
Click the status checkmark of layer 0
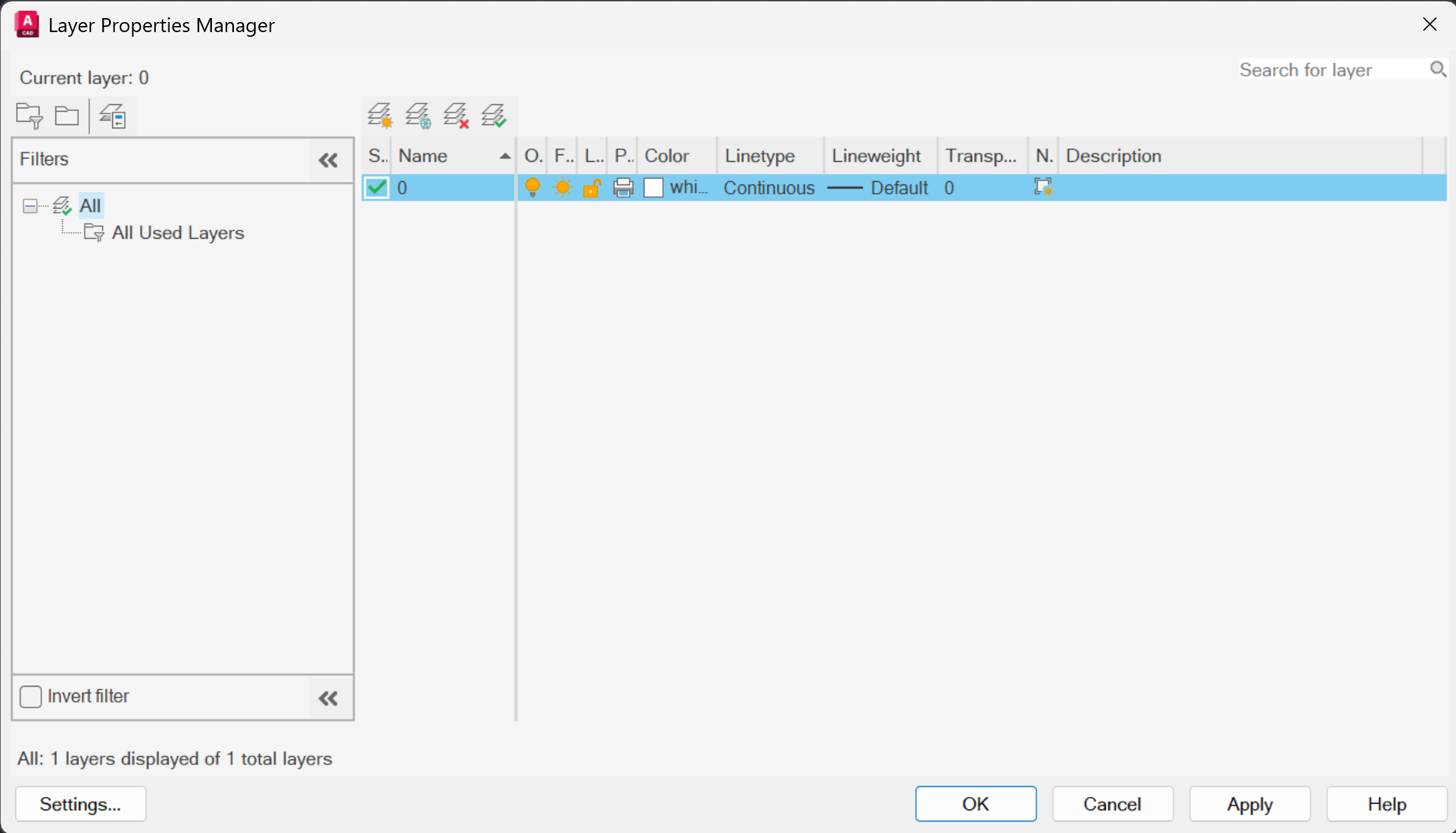tap(377, 188)
